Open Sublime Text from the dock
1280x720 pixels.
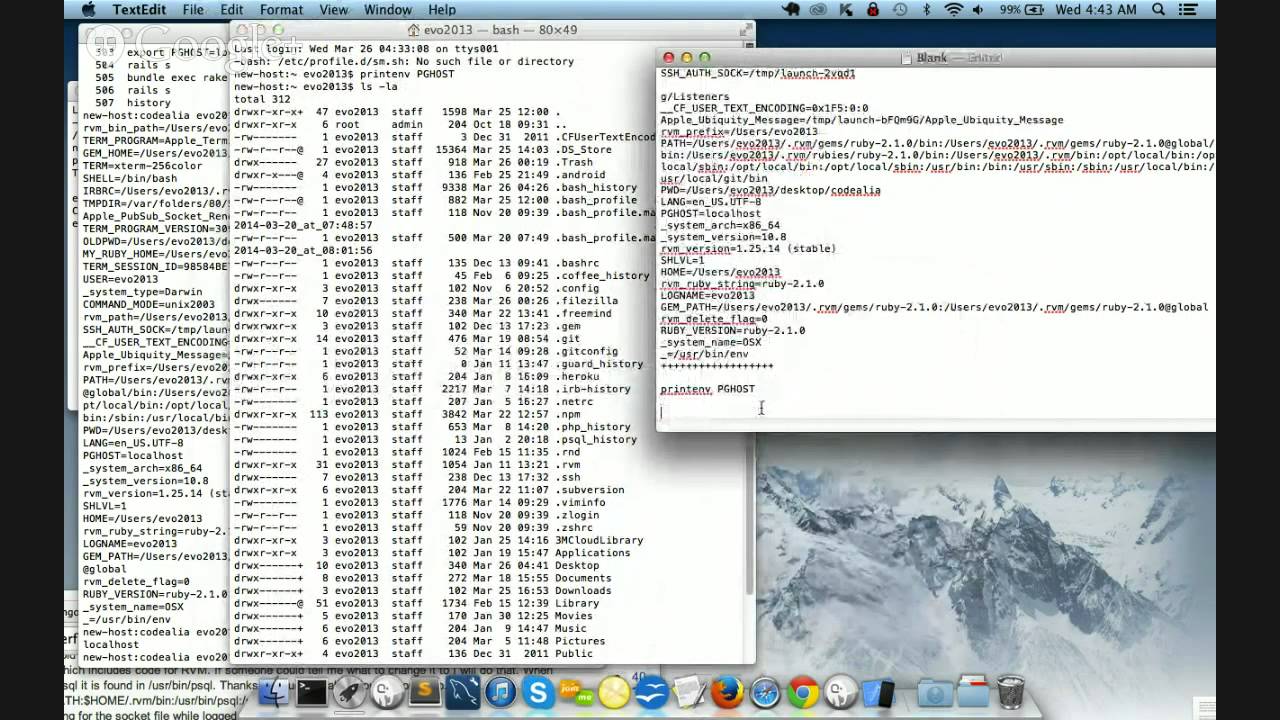tap(424, 692)
